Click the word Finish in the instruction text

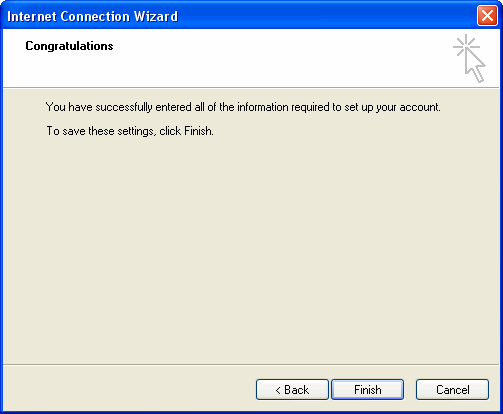tap(199, 131)
